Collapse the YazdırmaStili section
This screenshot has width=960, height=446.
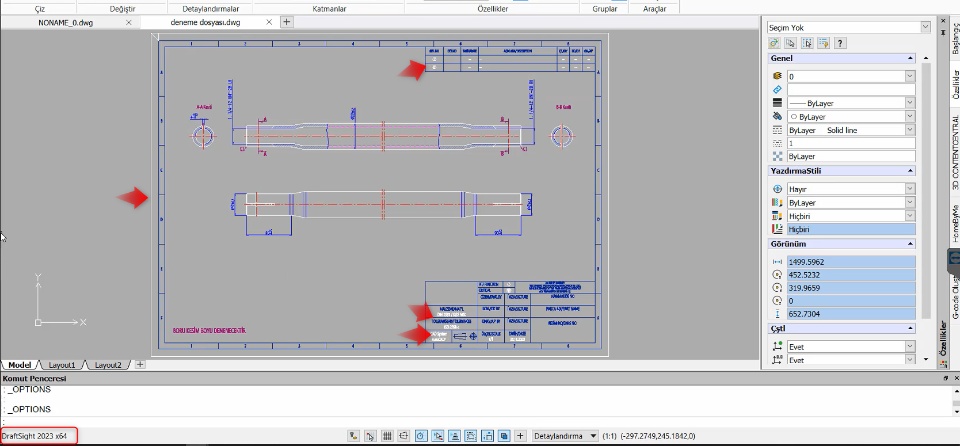(x=910, y=171)
